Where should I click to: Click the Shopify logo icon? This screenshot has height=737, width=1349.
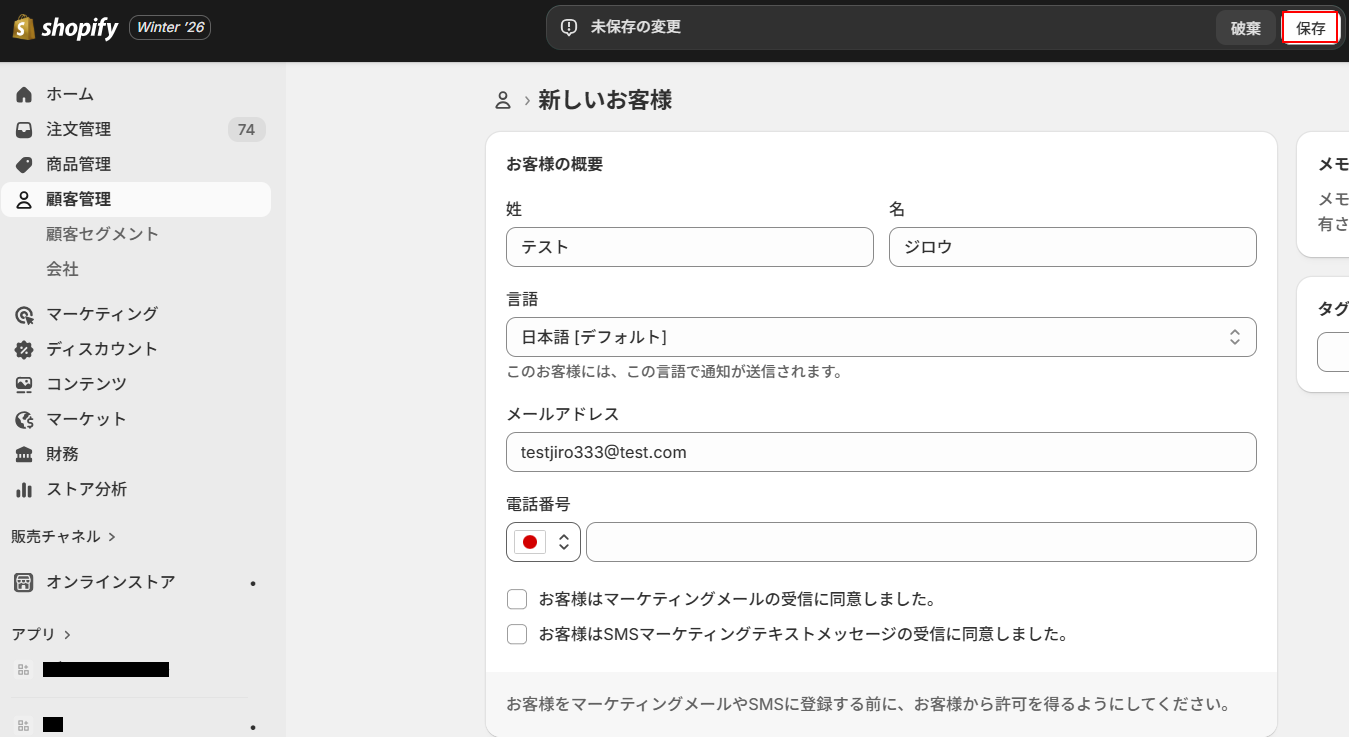(24, 27)
